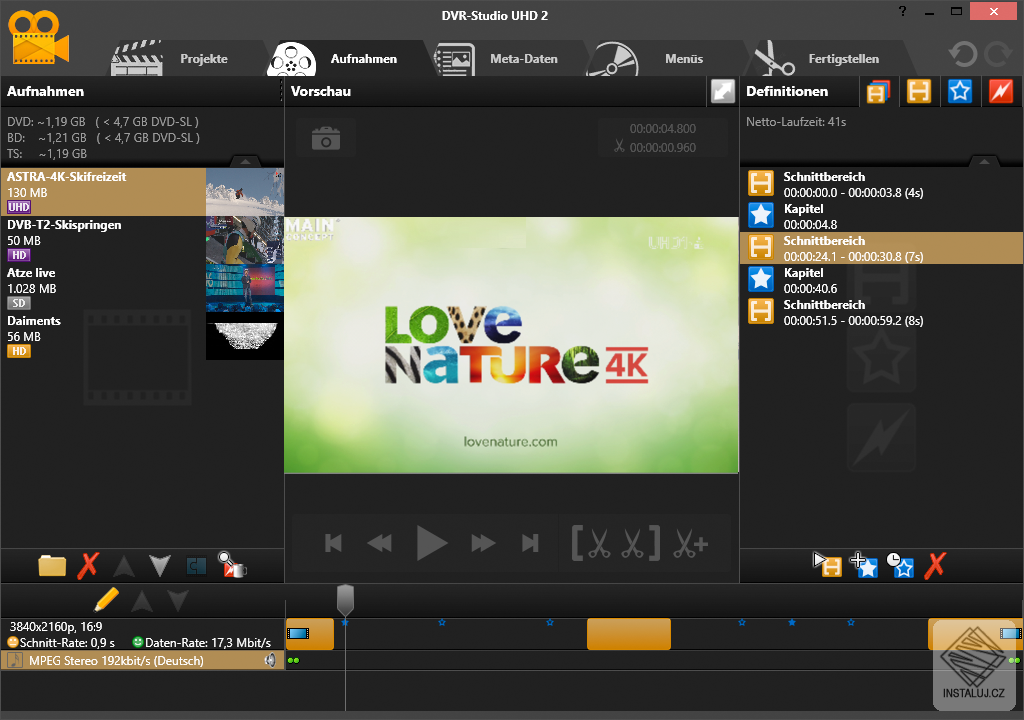Toggle the audio speaker on MPEG Stereo track

coord(269,661)
